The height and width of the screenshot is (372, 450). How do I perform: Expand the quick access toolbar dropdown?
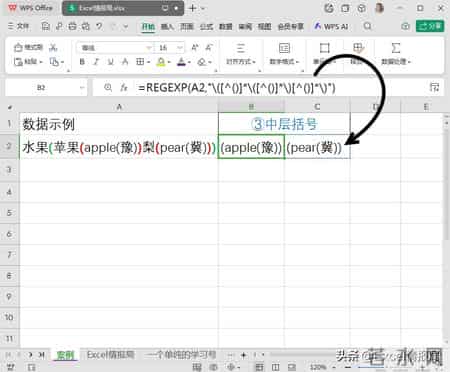[126, 26]
